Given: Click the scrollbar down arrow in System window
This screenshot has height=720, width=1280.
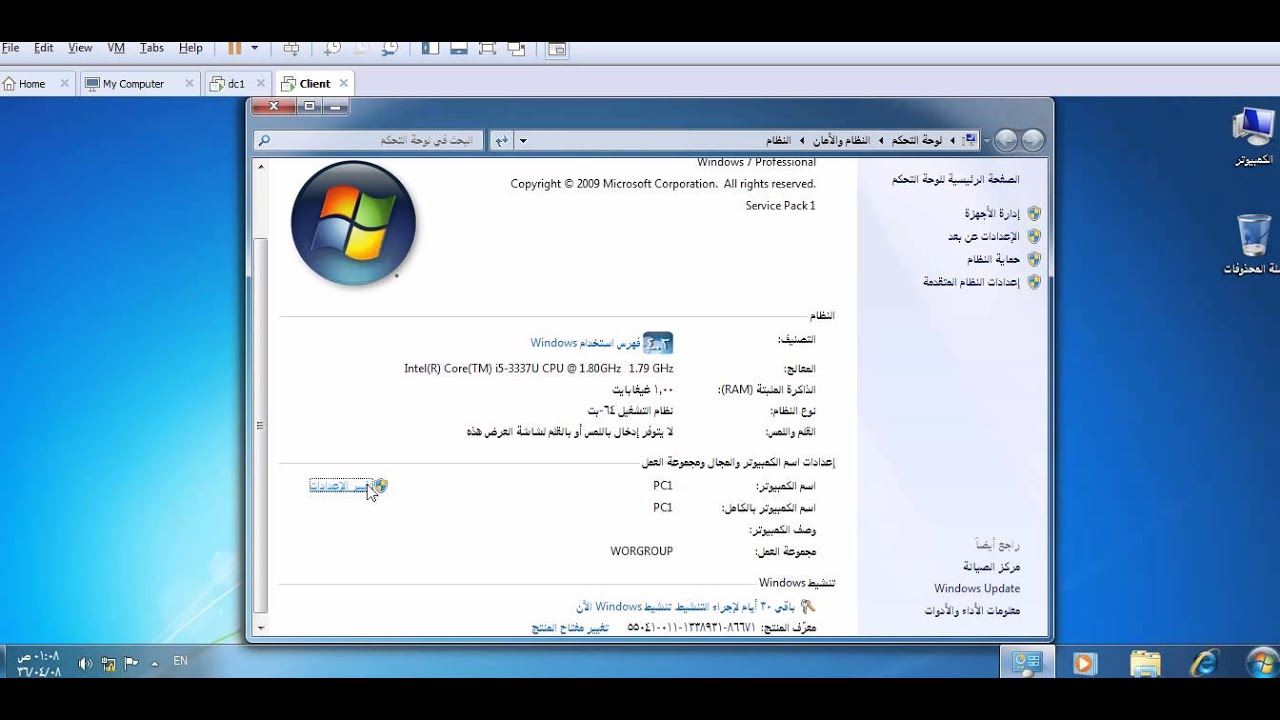Looking at the screenshot, I should click(261, 628).
